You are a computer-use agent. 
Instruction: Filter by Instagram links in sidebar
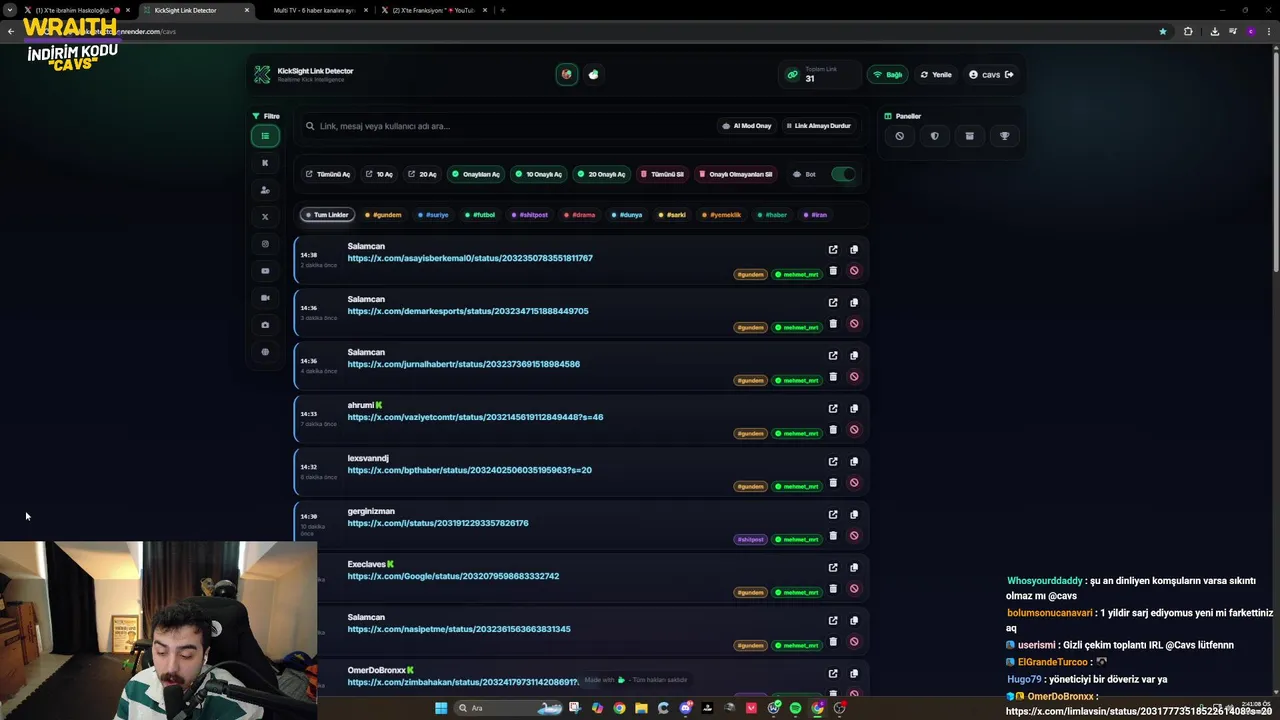click(265, 244)
